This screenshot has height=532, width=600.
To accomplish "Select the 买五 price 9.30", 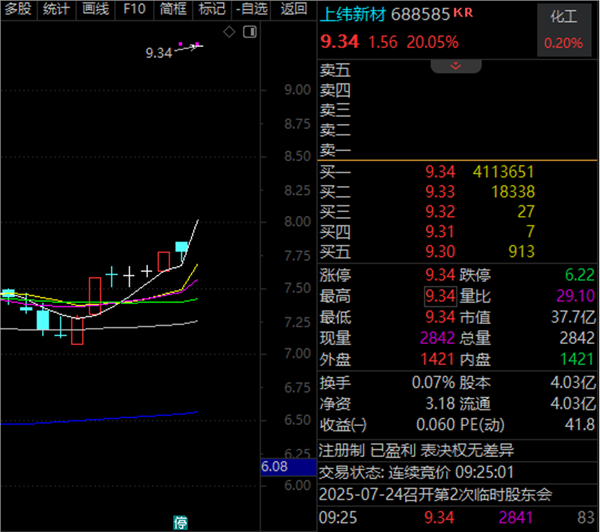I will tap(440, 252).
